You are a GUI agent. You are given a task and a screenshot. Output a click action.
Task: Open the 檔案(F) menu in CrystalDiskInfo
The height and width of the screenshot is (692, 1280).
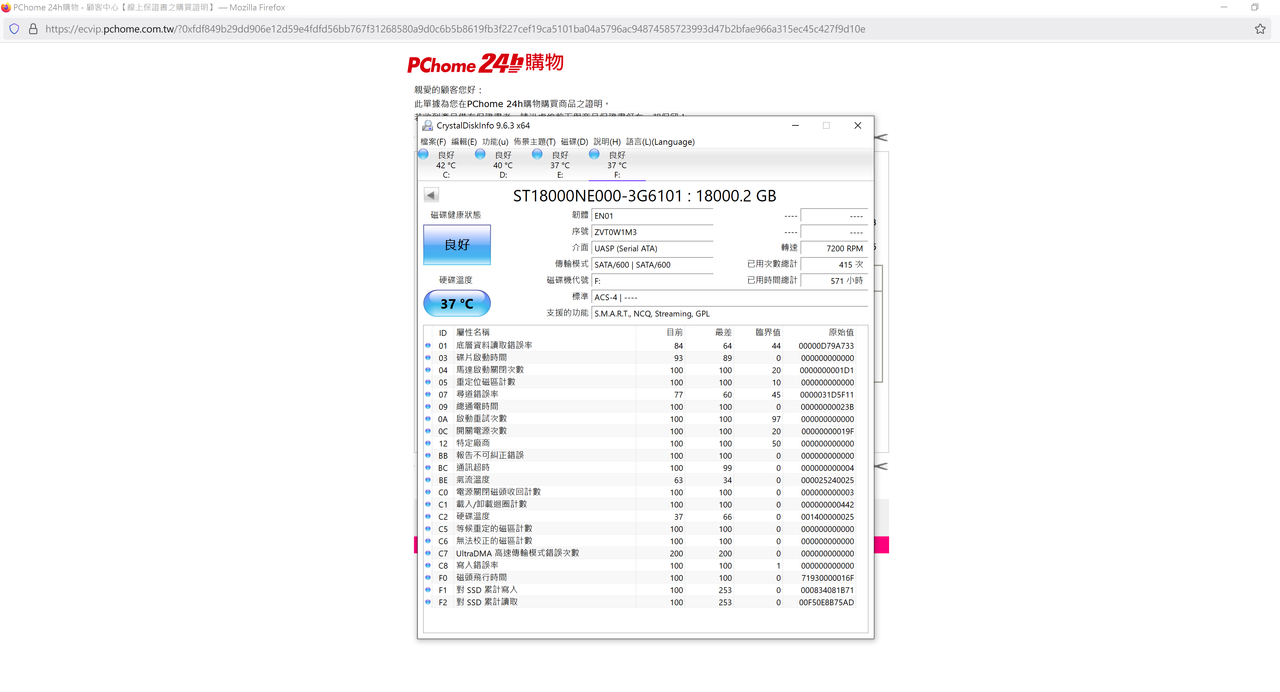coord(433,142)
